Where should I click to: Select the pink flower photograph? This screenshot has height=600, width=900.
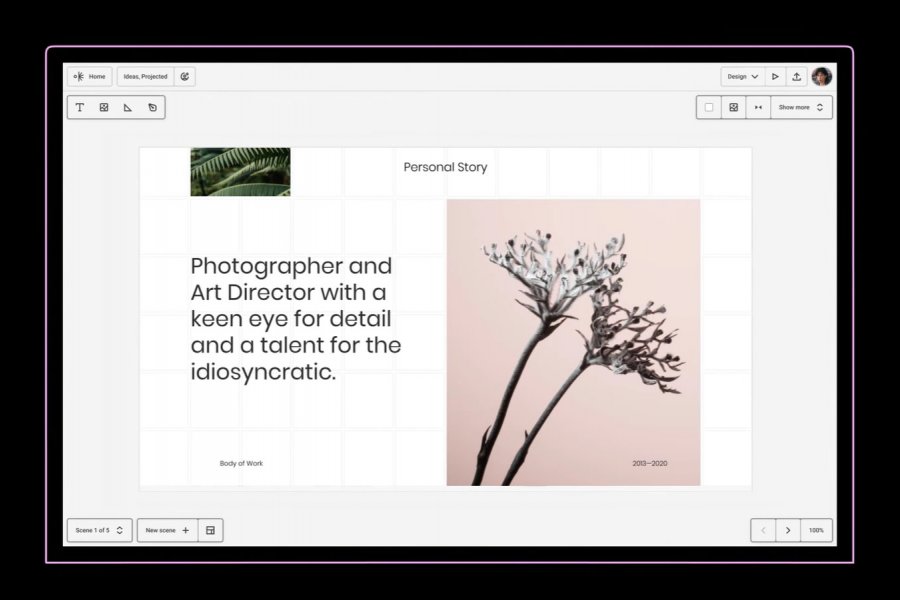tap(573, 342)
